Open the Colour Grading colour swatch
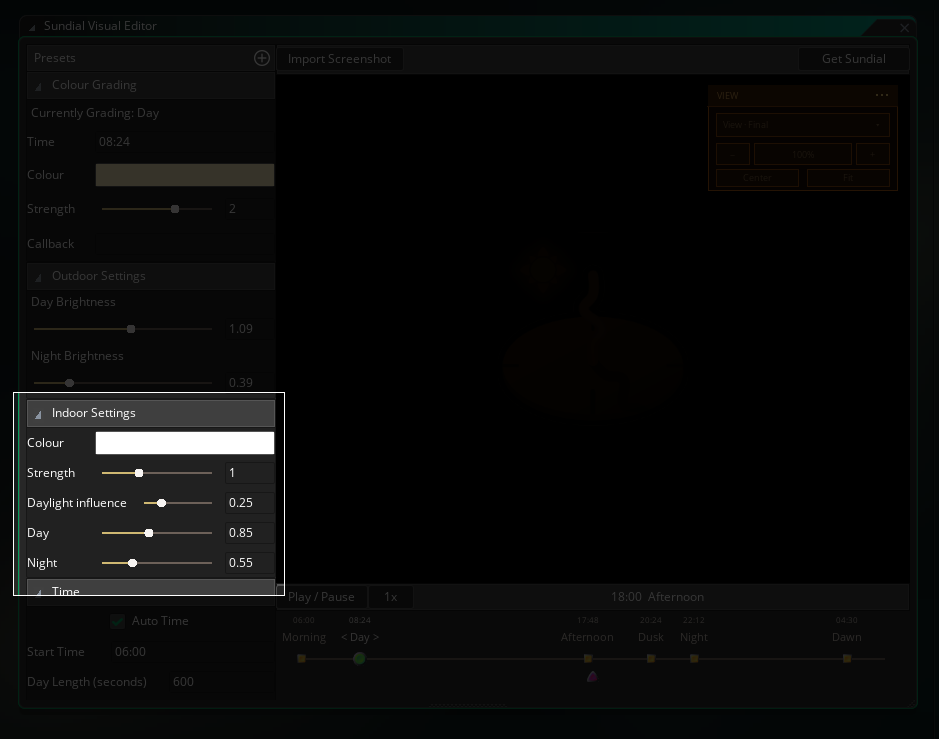The height and width of the screenshot is (739, 939). coord(185,175)
